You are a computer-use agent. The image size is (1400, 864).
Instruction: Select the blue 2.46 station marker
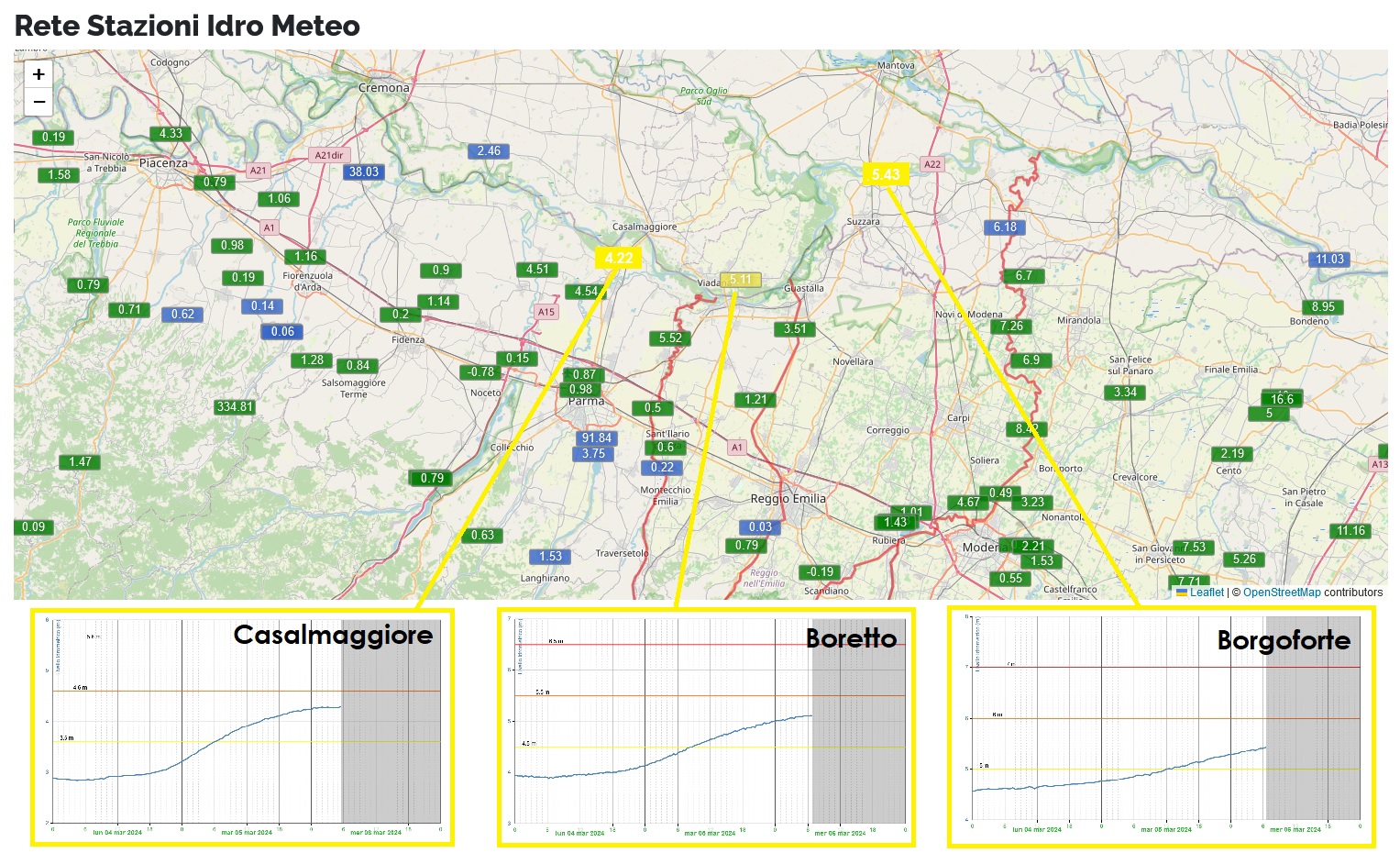(x=489, y=151)
